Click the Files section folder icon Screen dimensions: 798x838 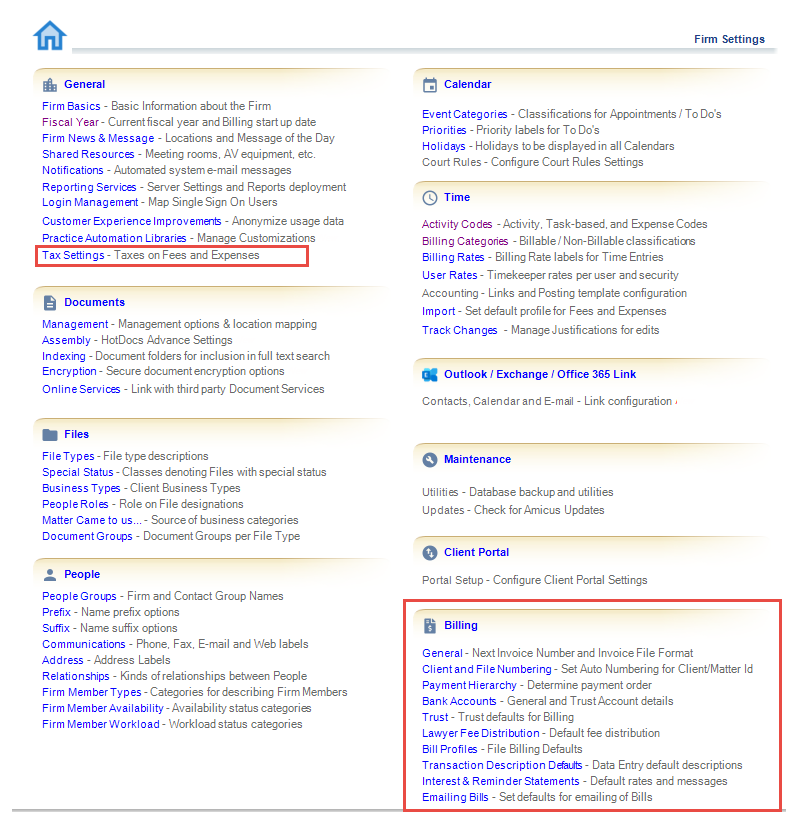[x=50, y=434]
